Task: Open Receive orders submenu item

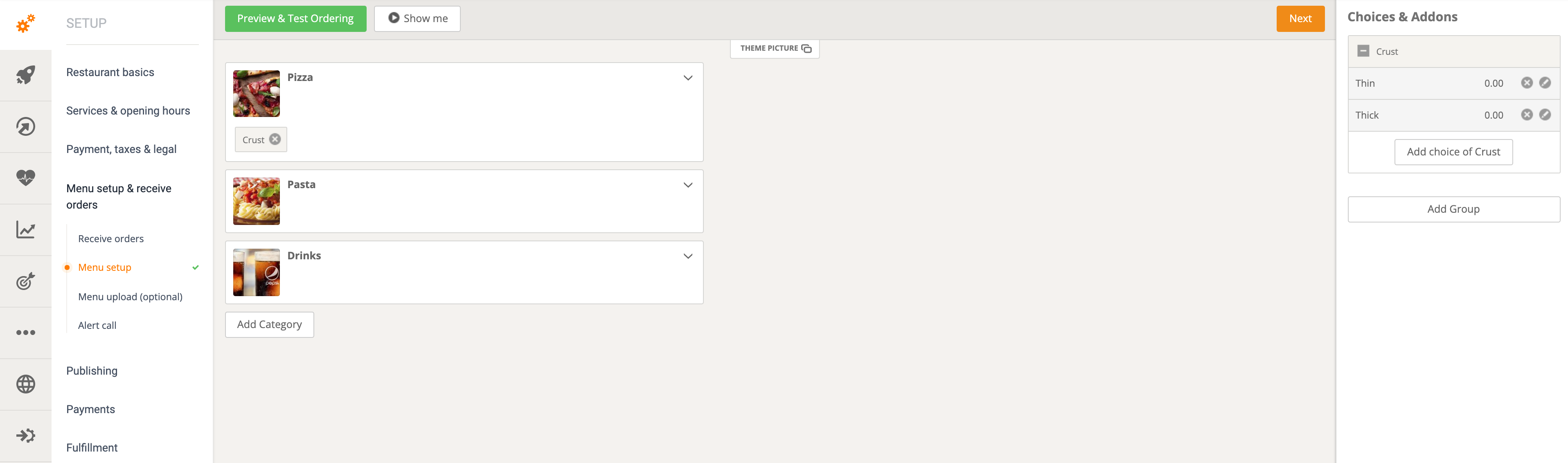Action: [x=111, y=238]
